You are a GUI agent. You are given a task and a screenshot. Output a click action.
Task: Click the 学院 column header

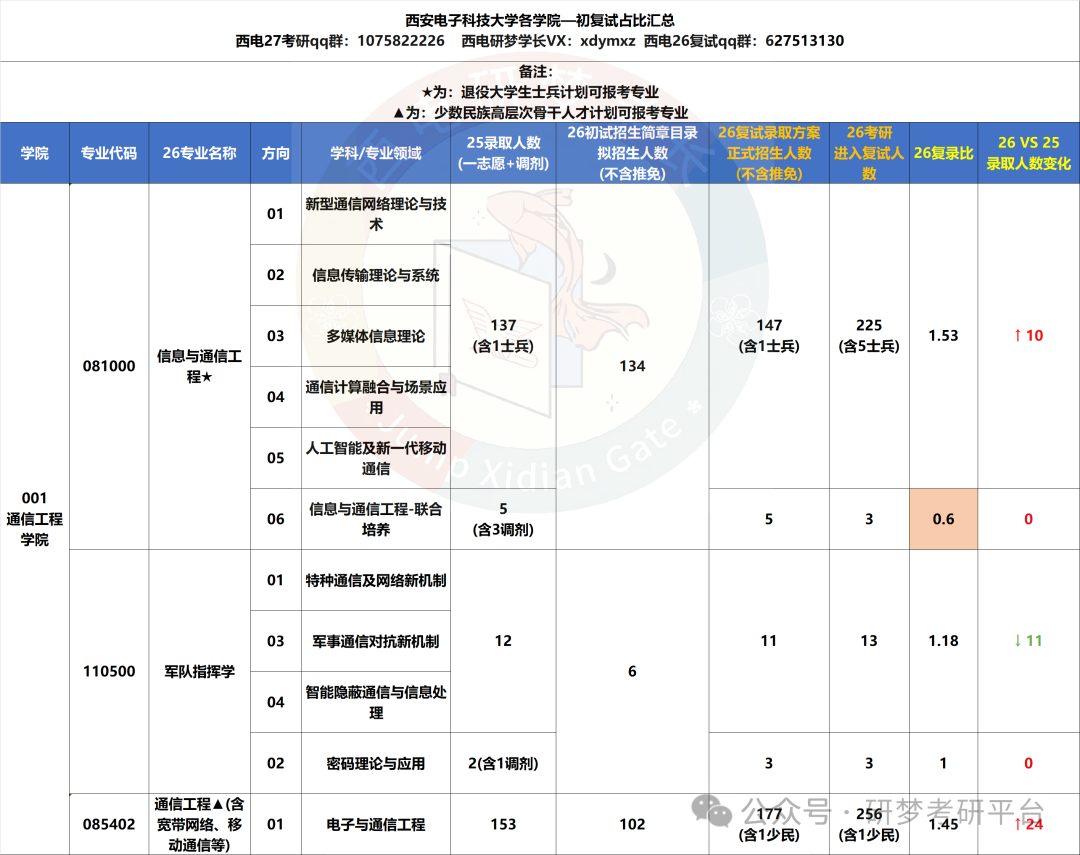click(x=34, y=153)
